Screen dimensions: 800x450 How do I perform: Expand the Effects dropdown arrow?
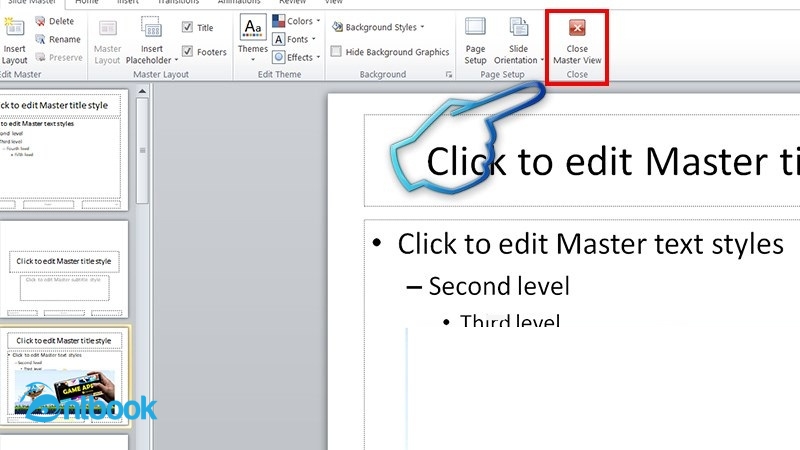click(318, 57)
